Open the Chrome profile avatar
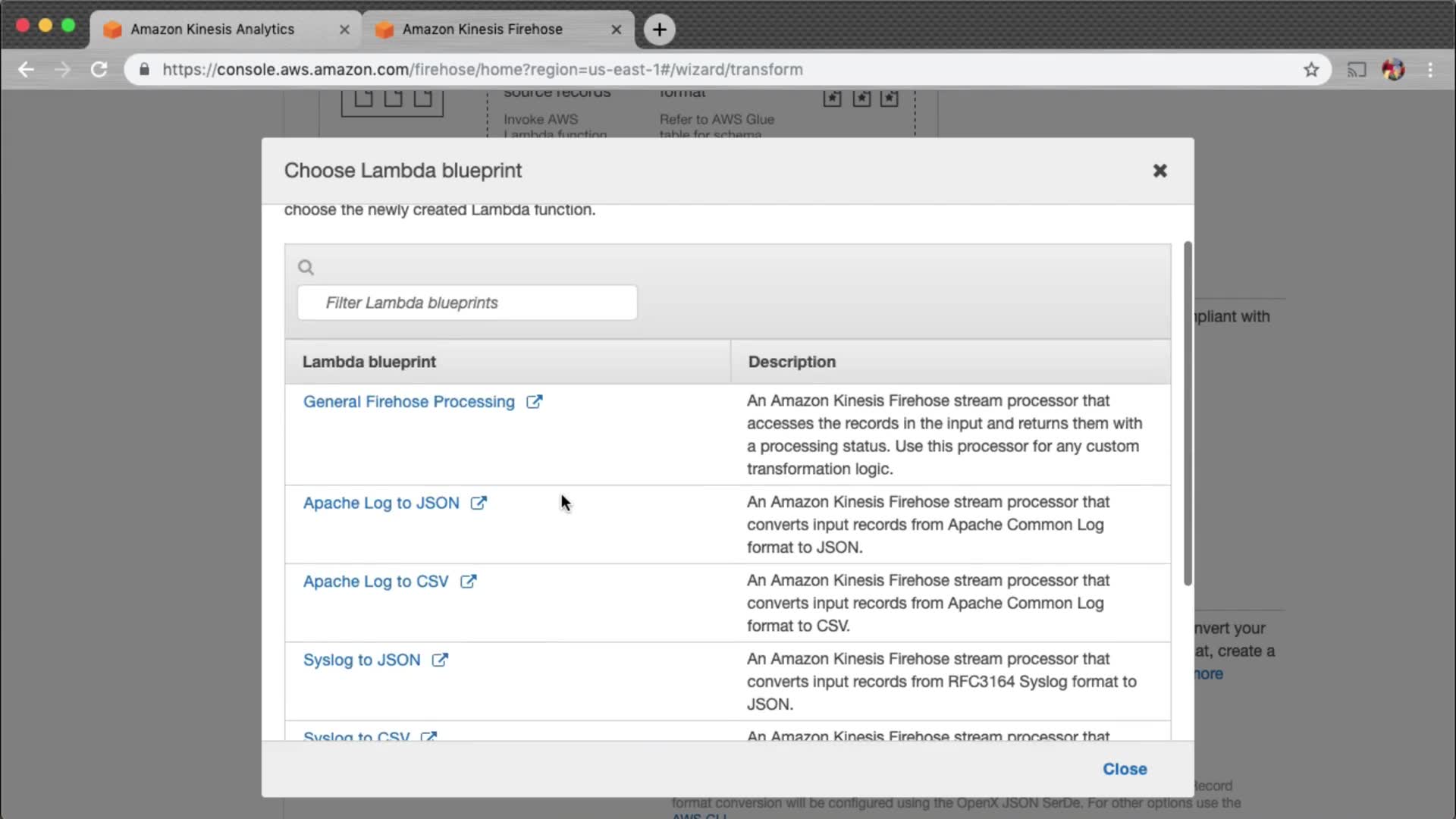This screenshot has height=819, width=1456. click(x=1393, y=70)
